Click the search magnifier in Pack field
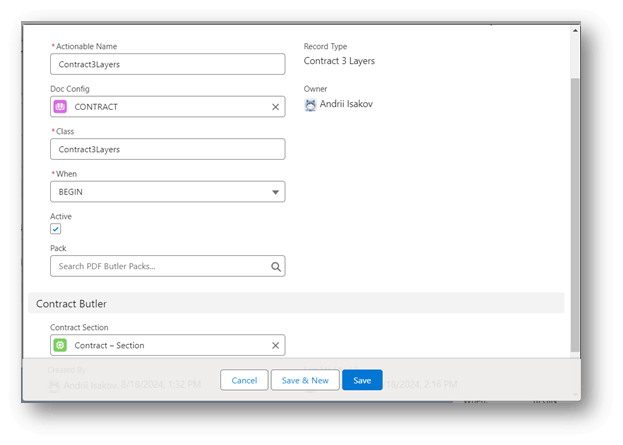This screenshot has height=445, width=623. coord(276,267)
